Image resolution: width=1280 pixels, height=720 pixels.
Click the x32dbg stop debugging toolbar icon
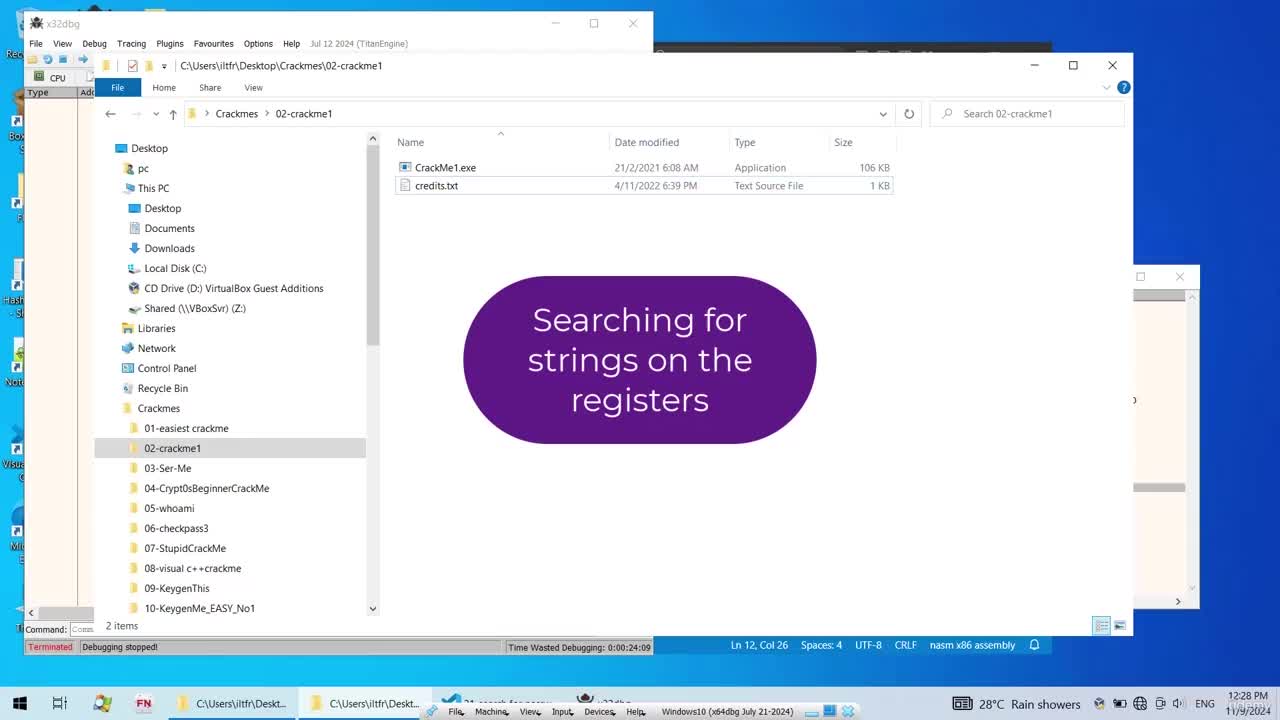(x=61, y=60)
